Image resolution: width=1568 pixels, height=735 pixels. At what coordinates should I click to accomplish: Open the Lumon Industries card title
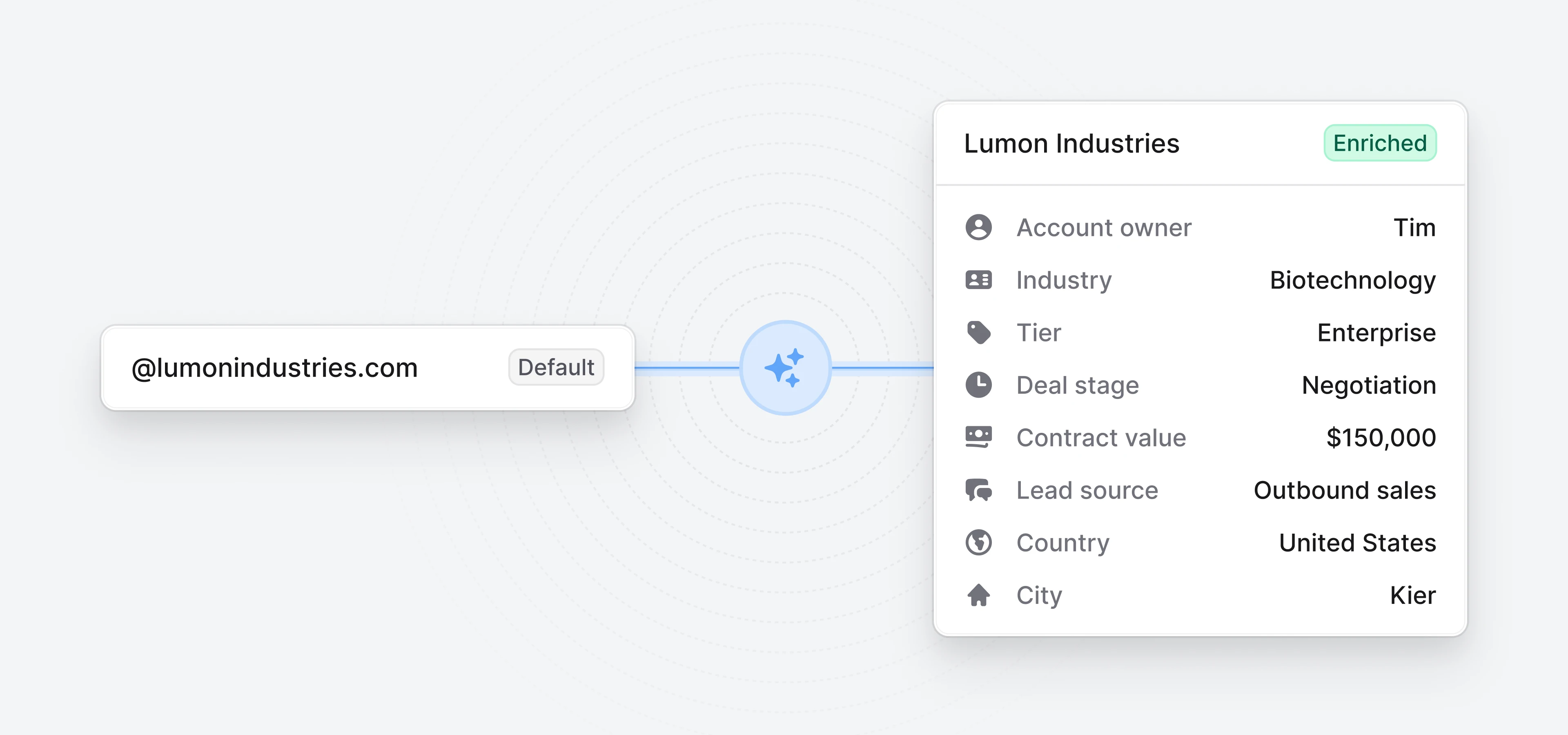[1071, 144]
